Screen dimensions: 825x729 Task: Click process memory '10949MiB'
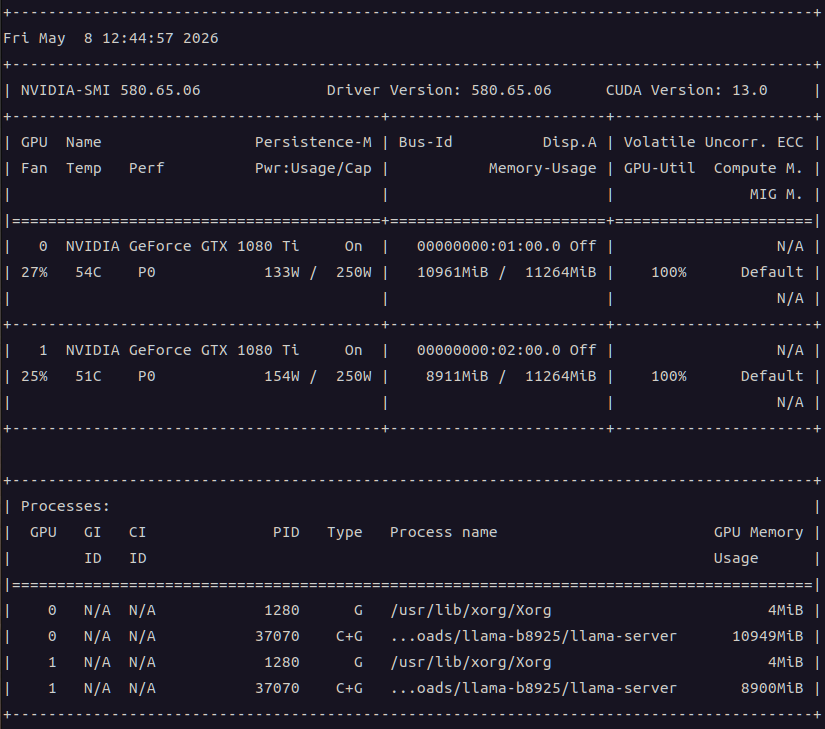coord(768,636)
